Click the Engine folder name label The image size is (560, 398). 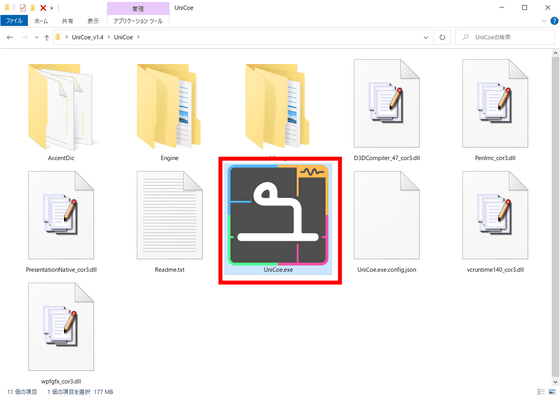(x=169, y=158)
